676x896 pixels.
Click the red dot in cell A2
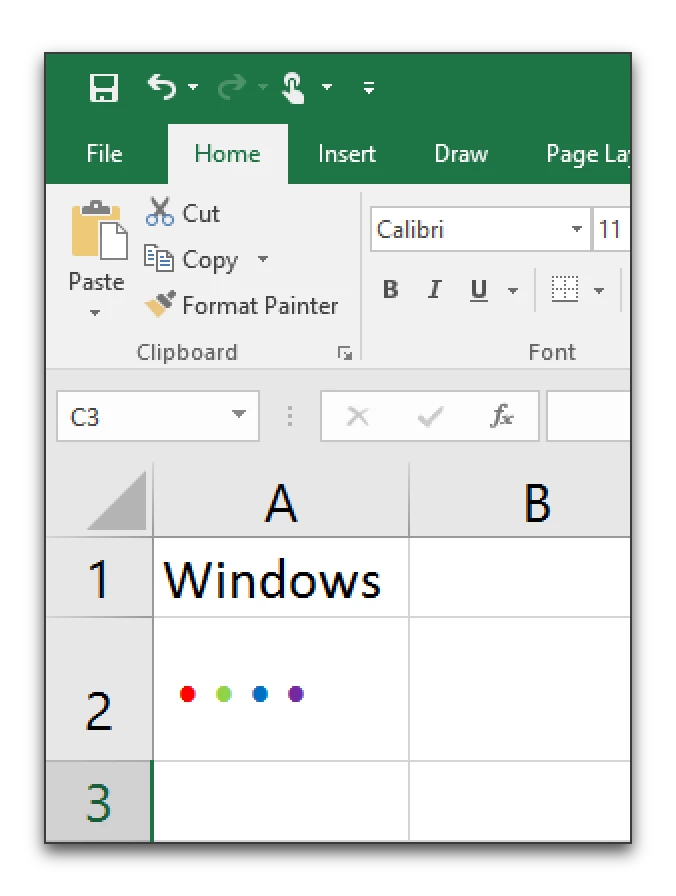[187, 694]
